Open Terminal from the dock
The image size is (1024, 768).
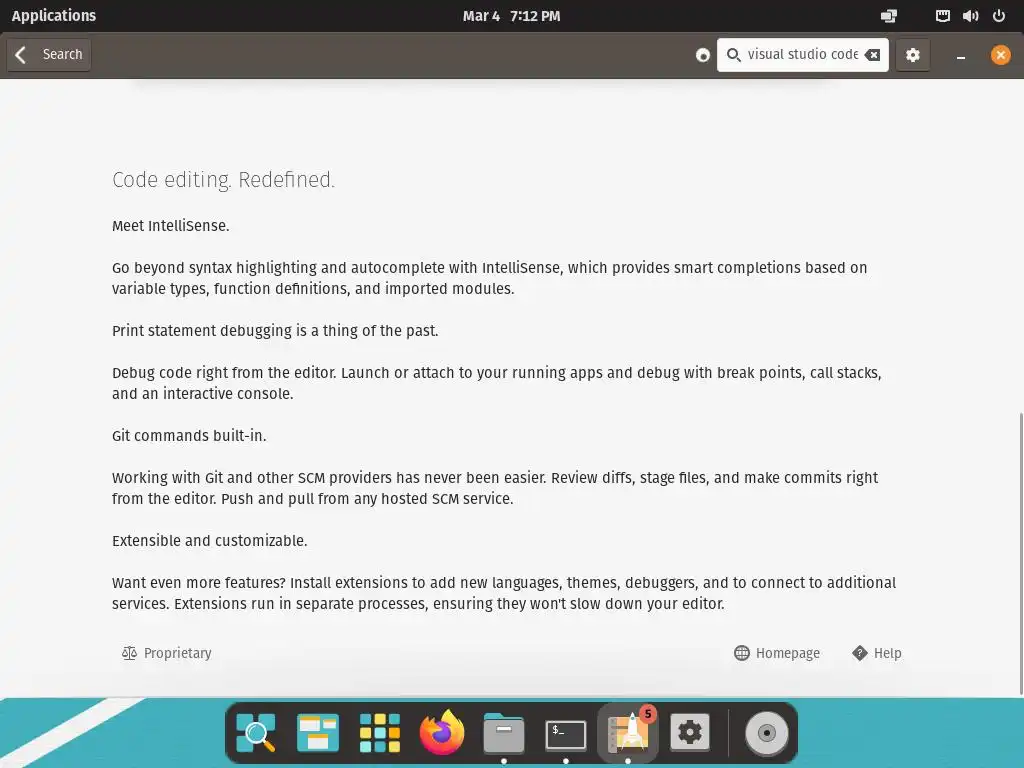(566, 734)
